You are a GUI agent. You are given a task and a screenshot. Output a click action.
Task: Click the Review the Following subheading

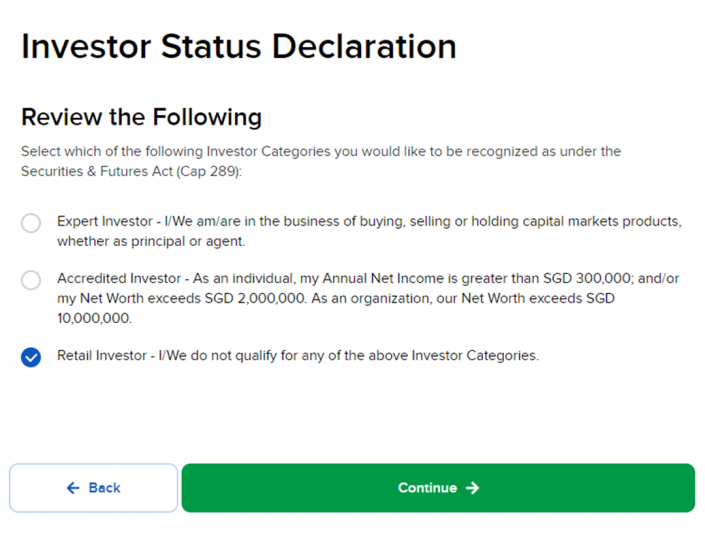pos(141,117)
